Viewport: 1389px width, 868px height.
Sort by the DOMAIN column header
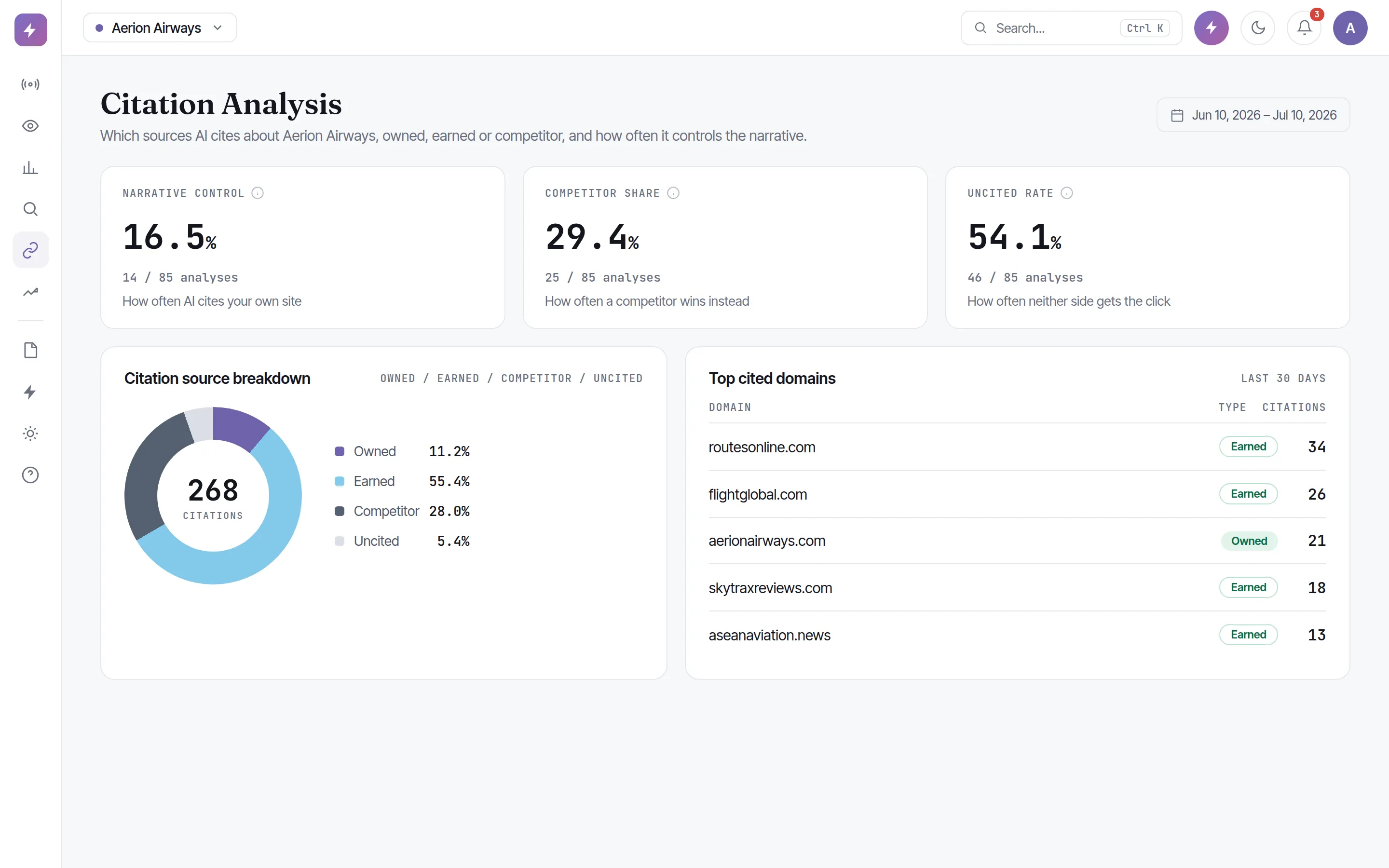point(730,407)
